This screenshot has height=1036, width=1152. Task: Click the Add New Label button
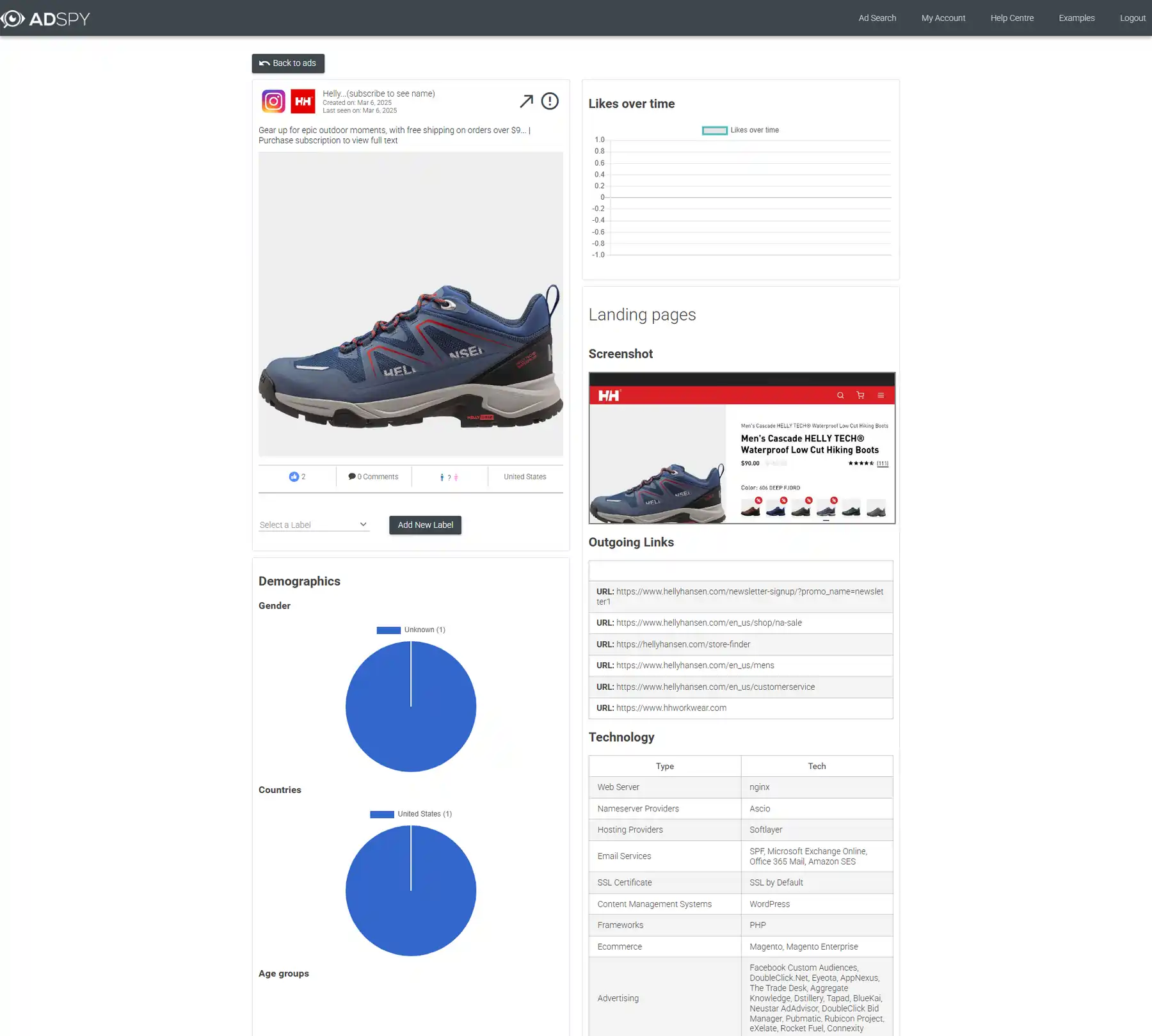click(x=425, y=525)
